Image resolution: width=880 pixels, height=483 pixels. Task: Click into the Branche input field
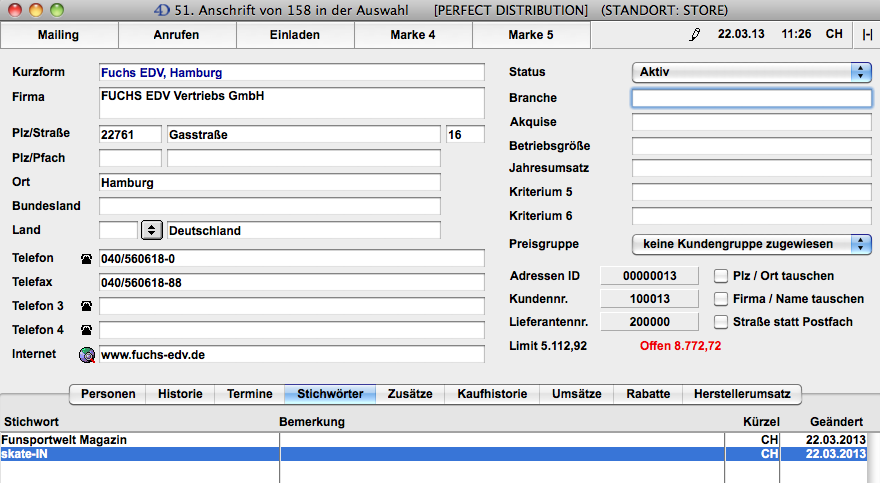(751, 98)
